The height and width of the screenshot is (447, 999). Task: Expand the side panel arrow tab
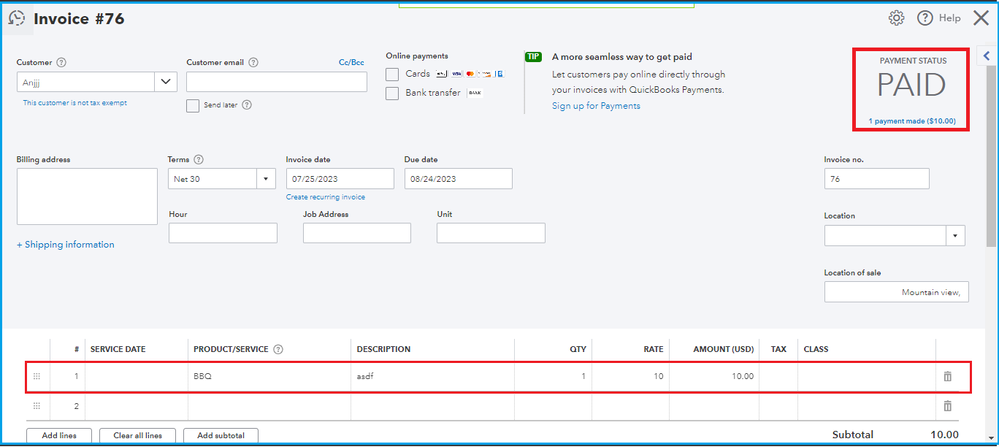coord(987,56)
